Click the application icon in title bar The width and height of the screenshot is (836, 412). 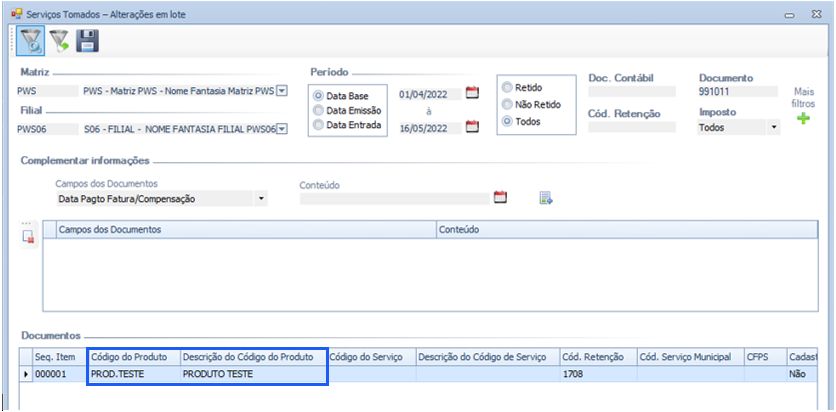point(17,14)
